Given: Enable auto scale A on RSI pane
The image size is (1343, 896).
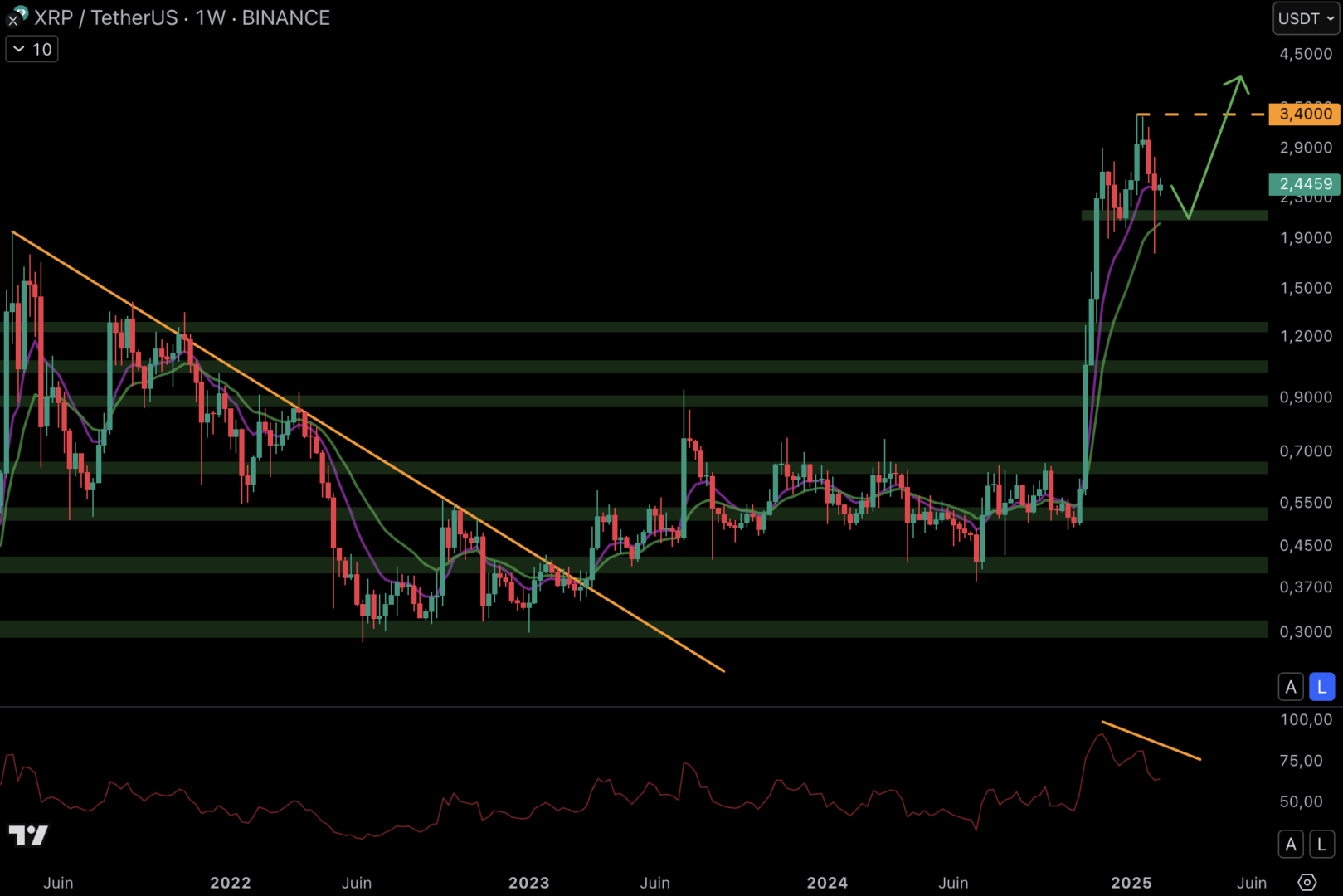Looking at the screenshot, I should point(1290,845).
